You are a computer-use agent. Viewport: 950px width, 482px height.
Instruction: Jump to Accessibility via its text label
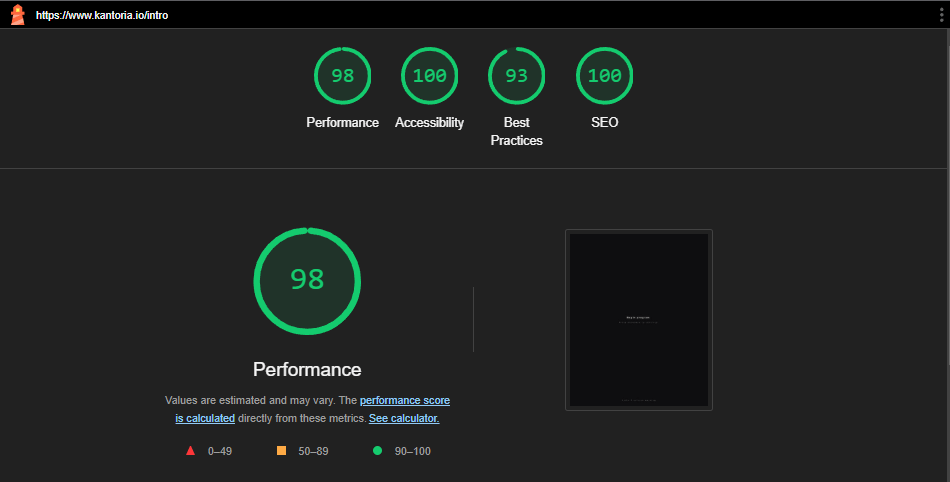point(429,123)
